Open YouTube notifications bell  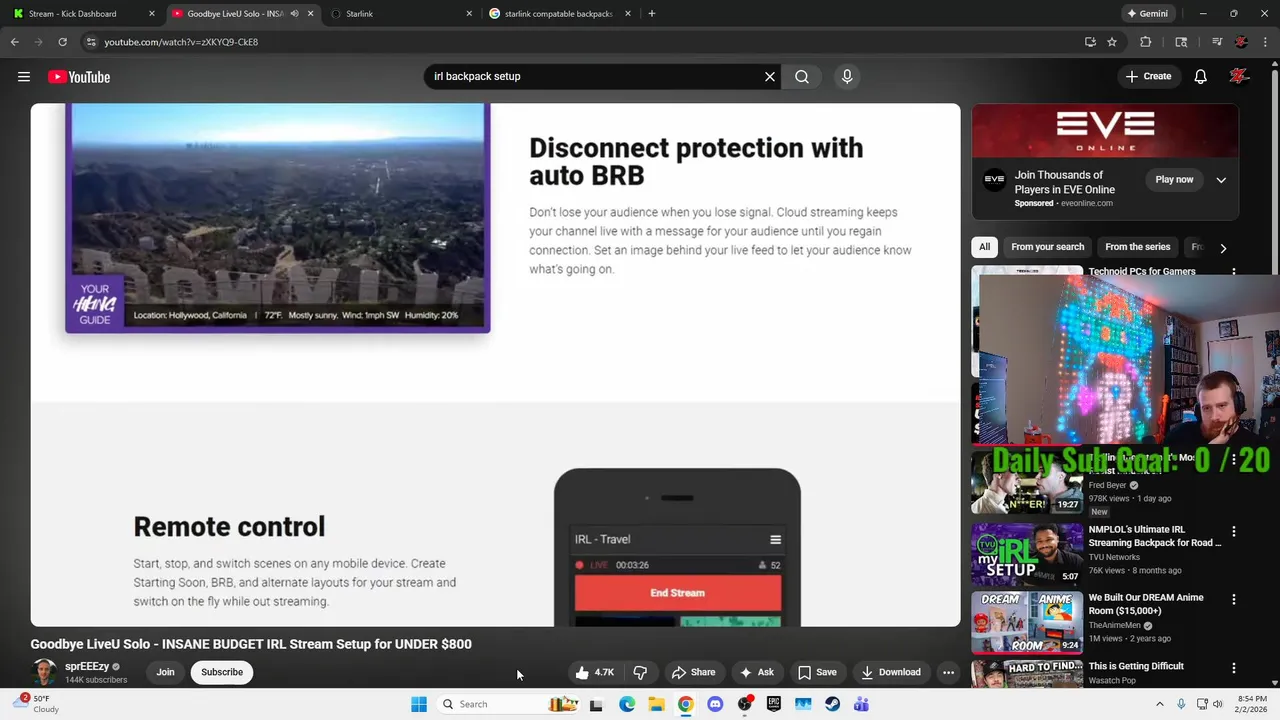(1200, 76)
